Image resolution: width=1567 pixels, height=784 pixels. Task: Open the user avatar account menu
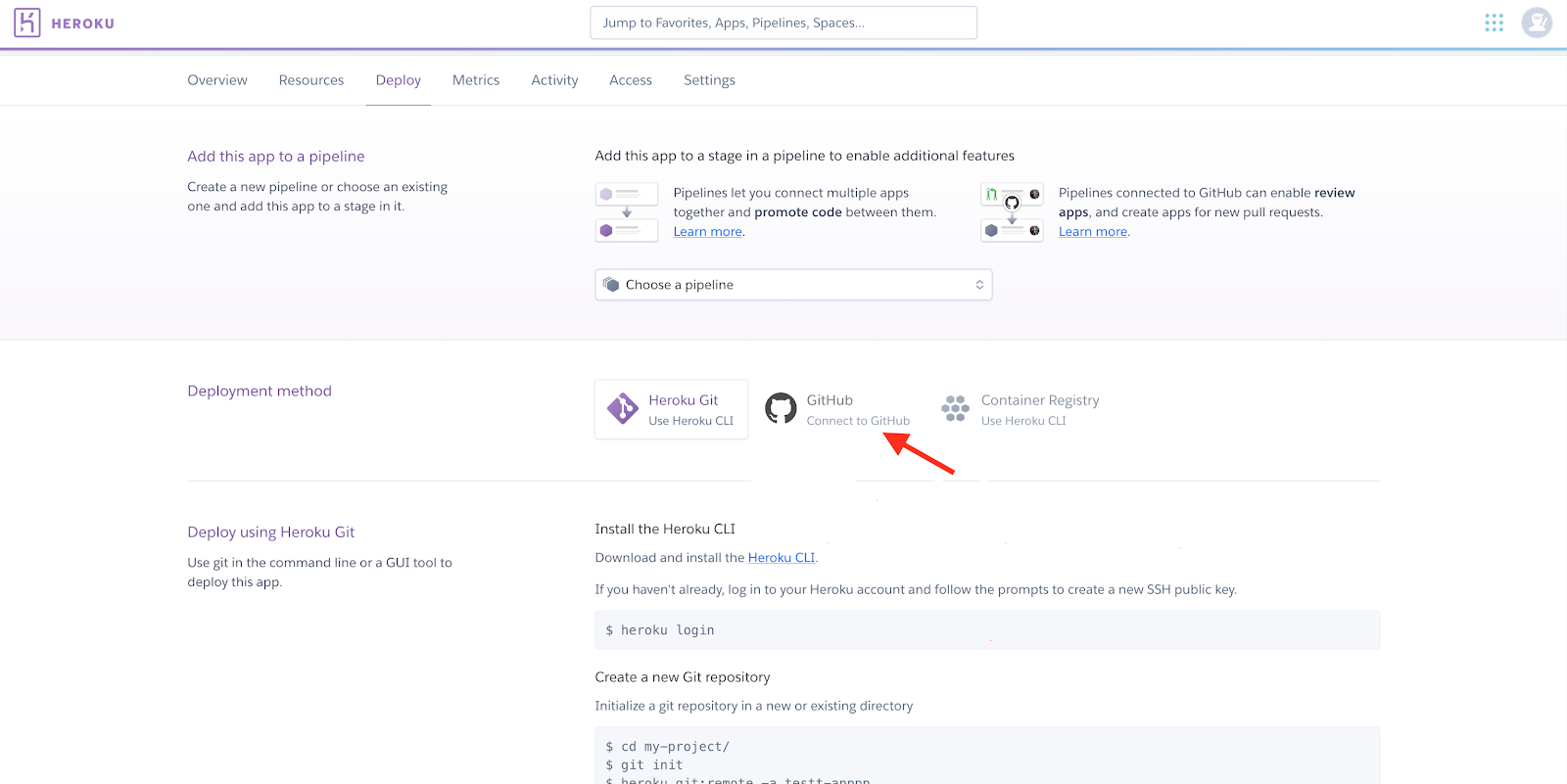tap(1537, 23)
